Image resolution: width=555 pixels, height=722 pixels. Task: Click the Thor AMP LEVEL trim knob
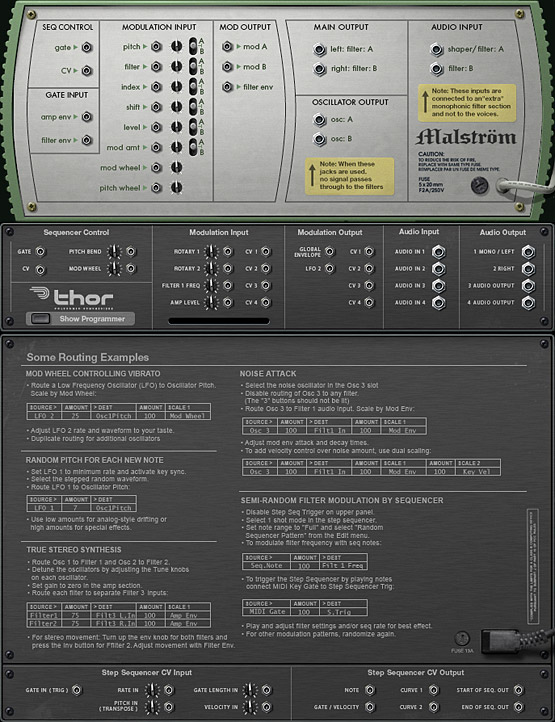[211, 303]
